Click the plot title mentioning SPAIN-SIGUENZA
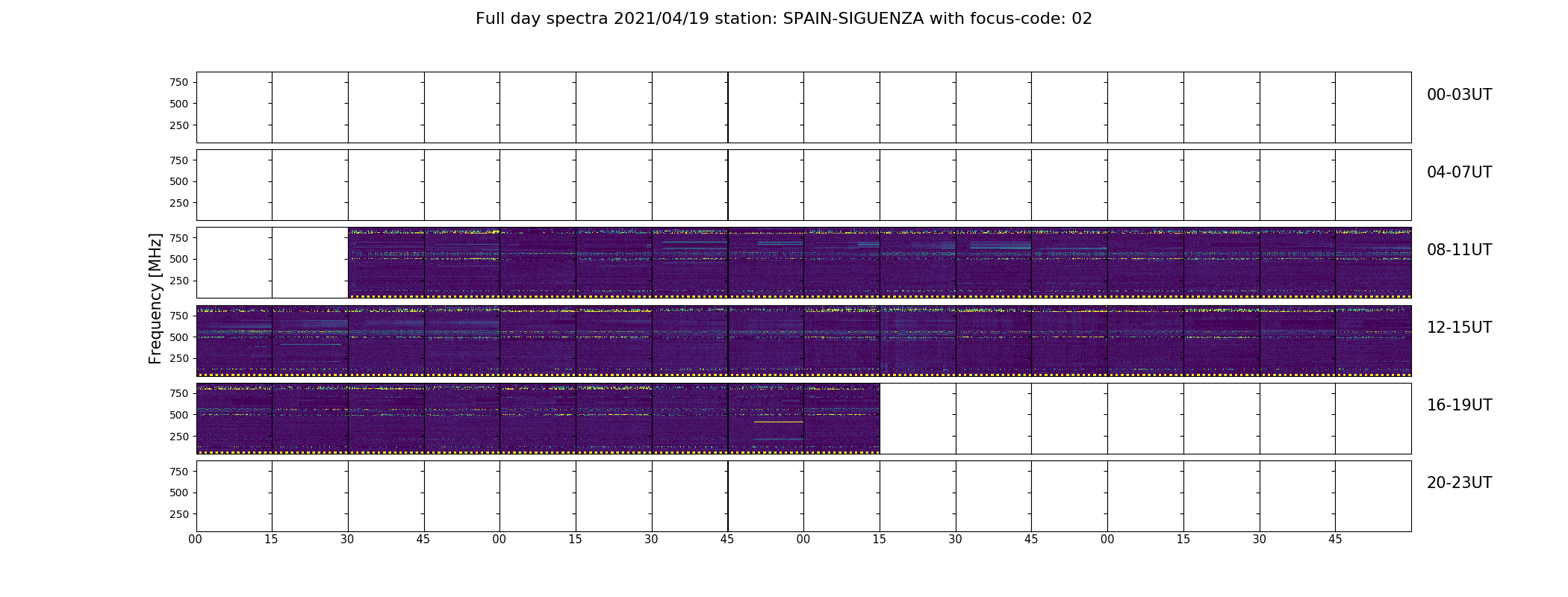 point(784,19)
